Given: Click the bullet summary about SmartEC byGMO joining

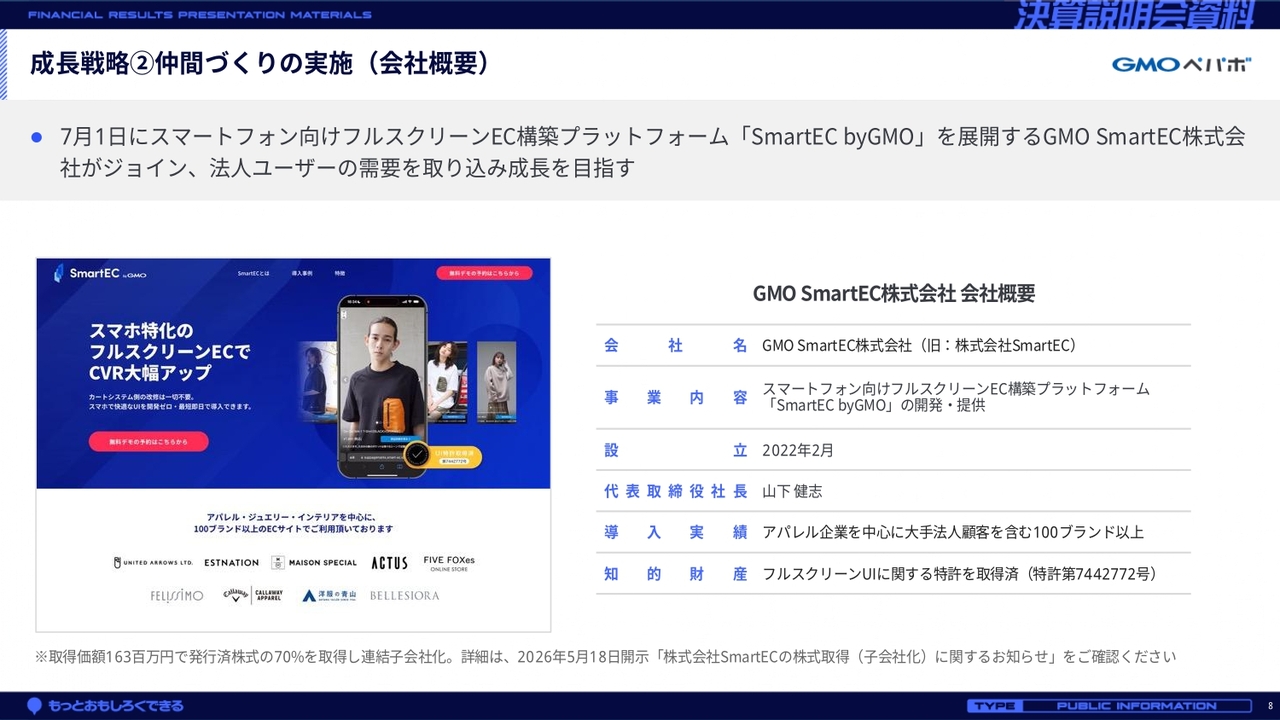Looking at the screenshot, I should coord(652,152).
